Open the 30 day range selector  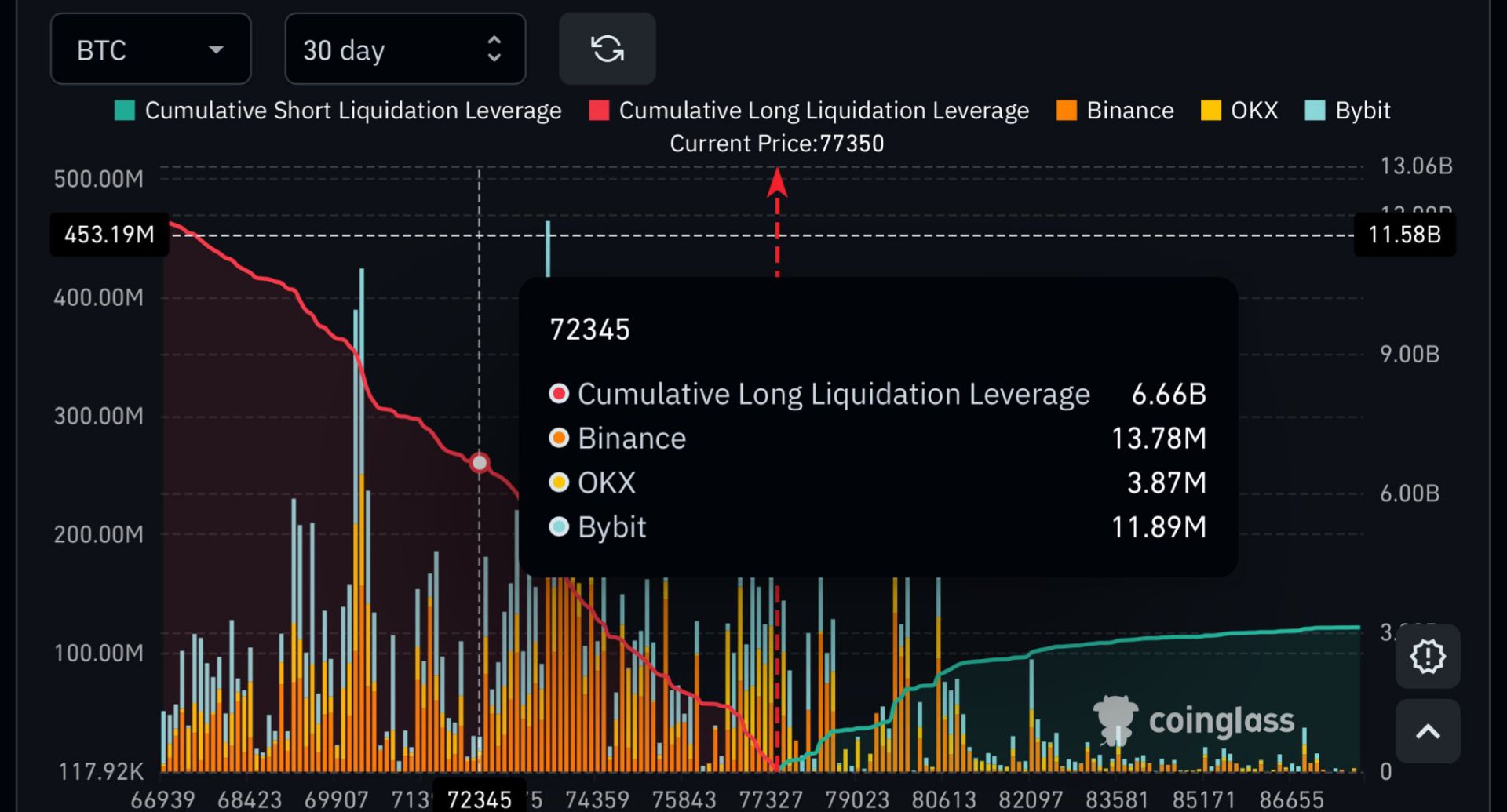click(x=405, y=49)
